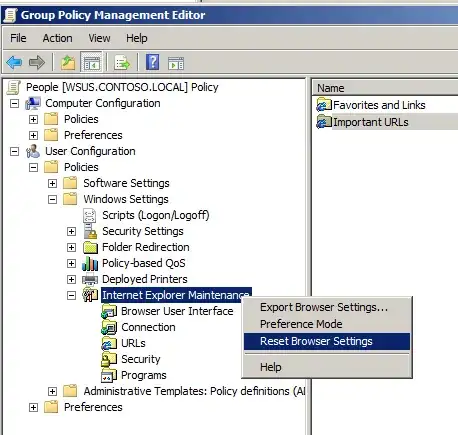Expand the Folder Redirection node

coord(71,247)
